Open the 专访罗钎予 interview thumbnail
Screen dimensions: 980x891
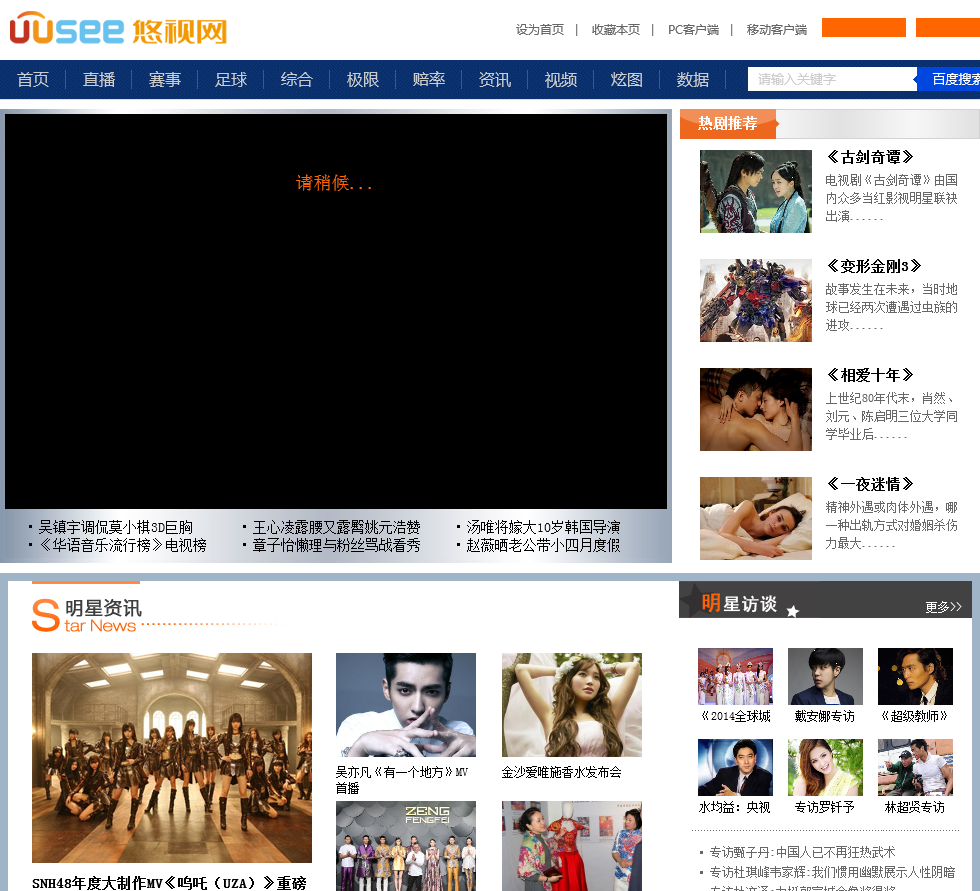pyautogui.click(x=825, y=767)
